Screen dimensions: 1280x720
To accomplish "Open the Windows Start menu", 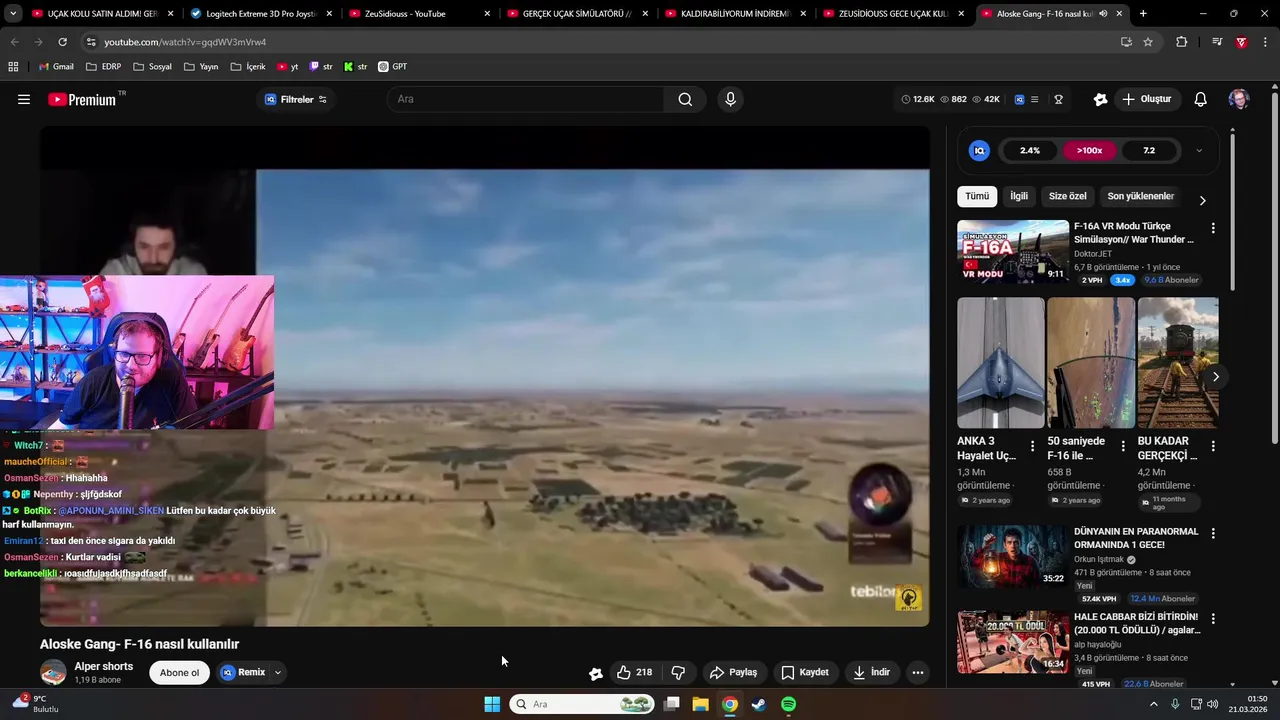I will pyautogui.click(x=492, y=704).
